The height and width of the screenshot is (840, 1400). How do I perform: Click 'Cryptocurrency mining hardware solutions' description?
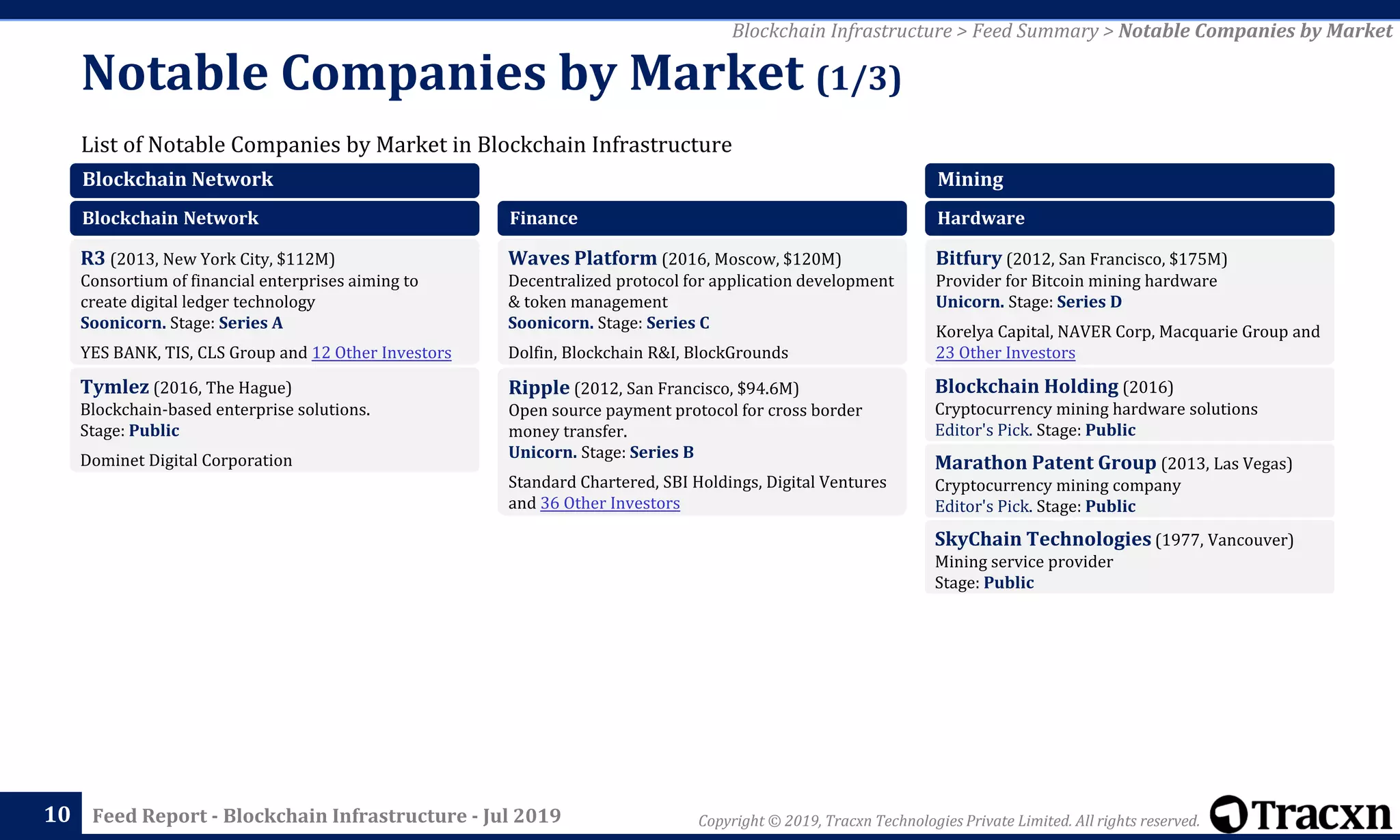(x=1096, y=409)
